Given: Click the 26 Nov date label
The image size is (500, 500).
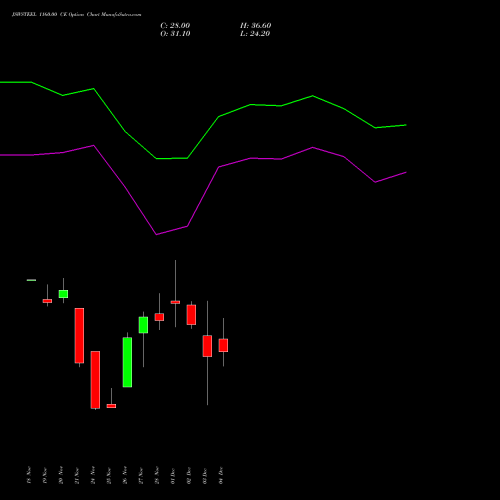Looking at the screenshot, I should click(125, 475).
